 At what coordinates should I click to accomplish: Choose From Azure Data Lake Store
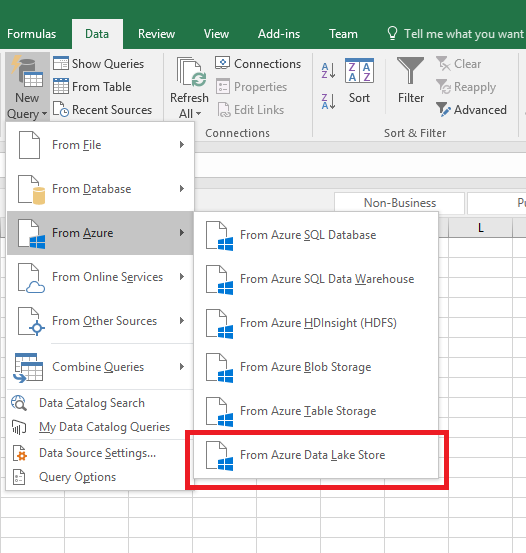316,455
